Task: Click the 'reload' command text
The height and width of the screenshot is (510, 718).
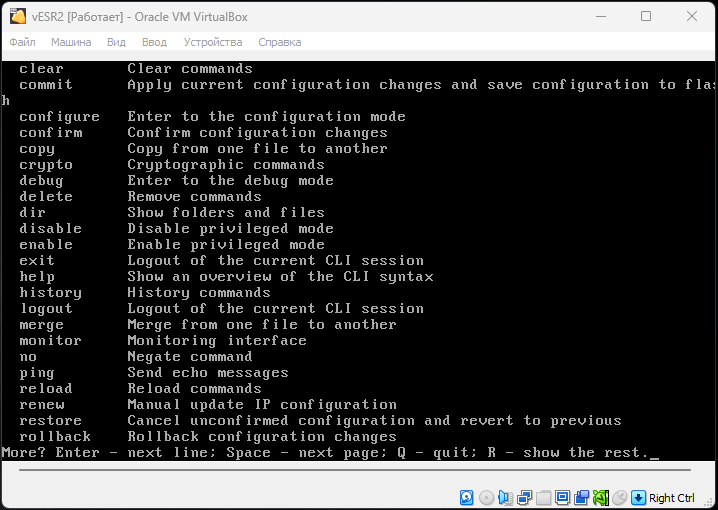Action: click(46, 389)
